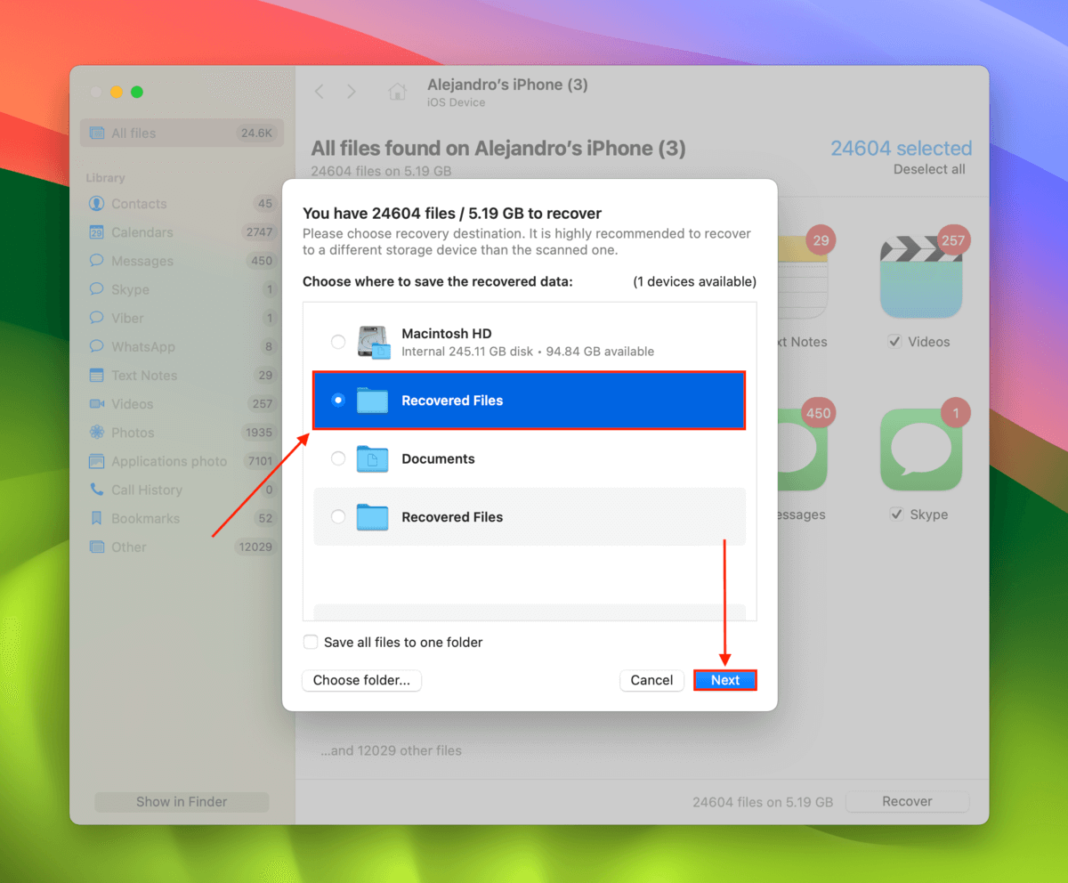Choose the Documents folder radio button
Screen dimensions: 1068x883
point(338,459)
